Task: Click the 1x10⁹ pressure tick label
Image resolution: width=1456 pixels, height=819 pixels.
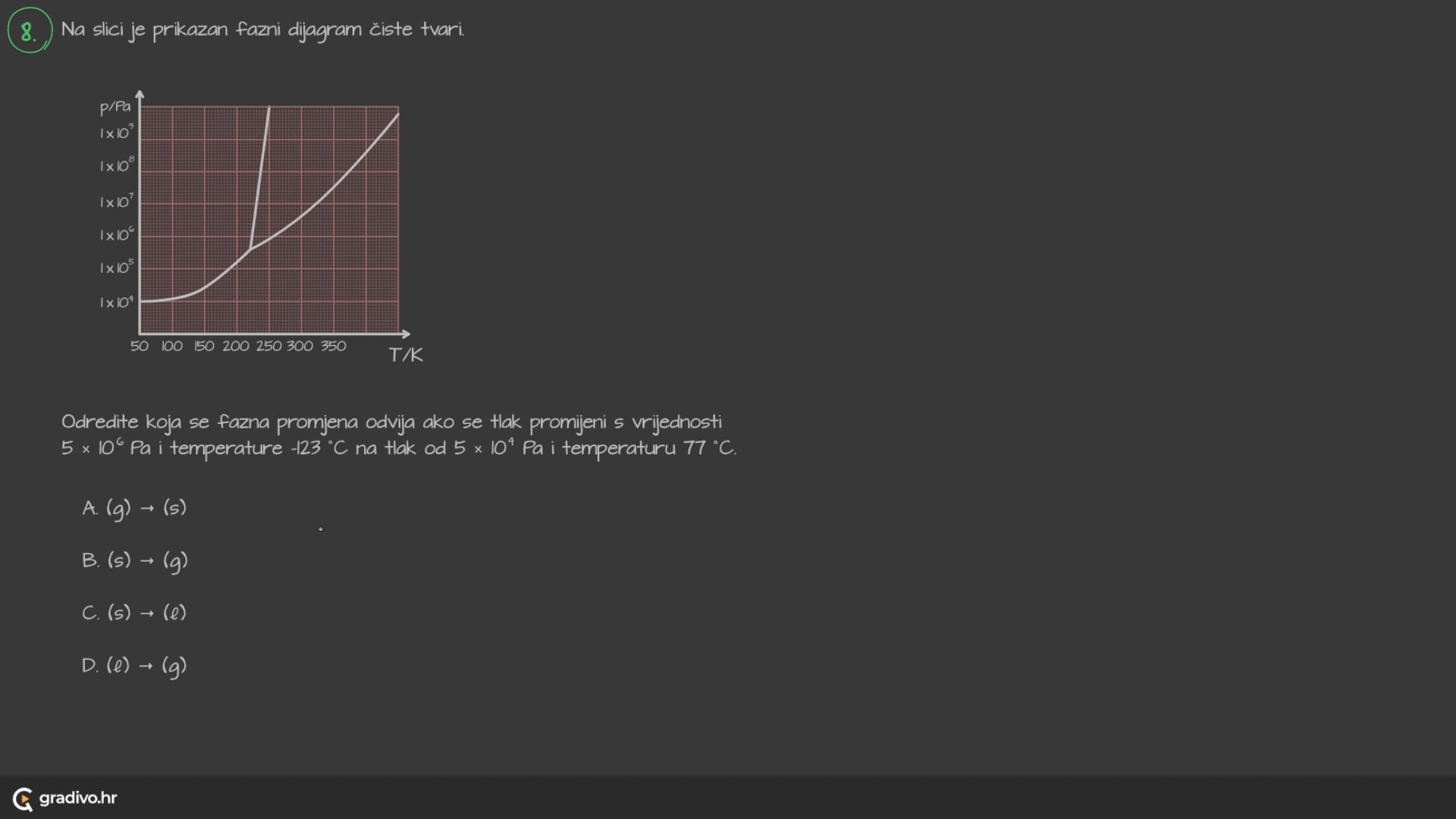Action: click(116, 133)
